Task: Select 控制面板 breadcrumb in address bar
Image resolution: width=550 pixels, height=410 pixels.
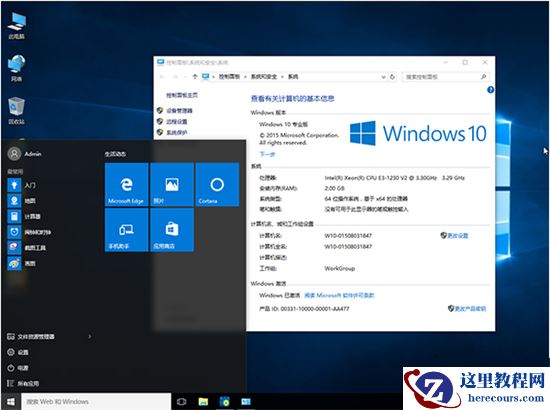Action: tap(229, 76)
